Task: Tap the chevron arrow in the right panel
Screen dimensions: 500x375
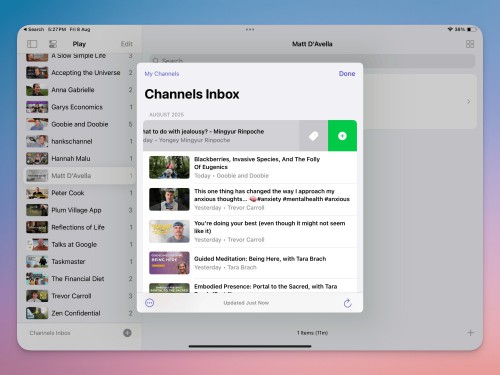Action: coord(468,101)
